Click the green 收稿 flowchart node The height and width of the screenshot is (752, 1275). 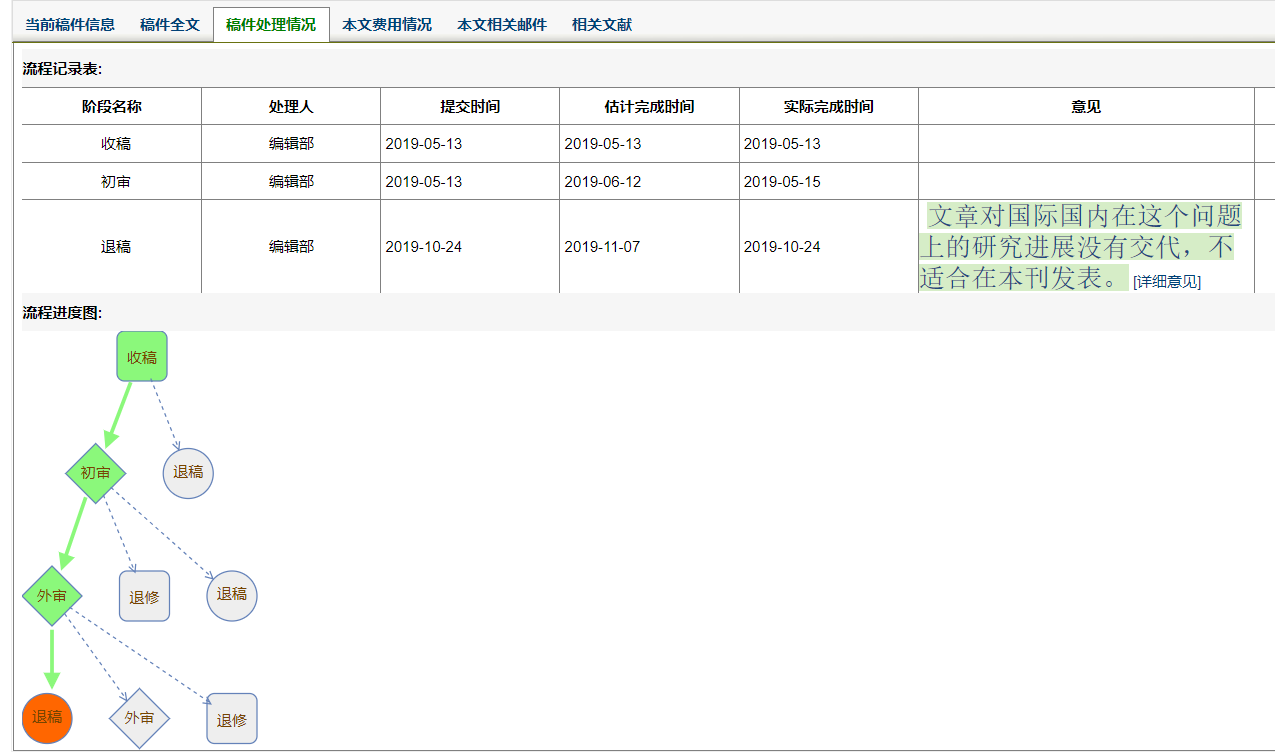coord(142,356)
